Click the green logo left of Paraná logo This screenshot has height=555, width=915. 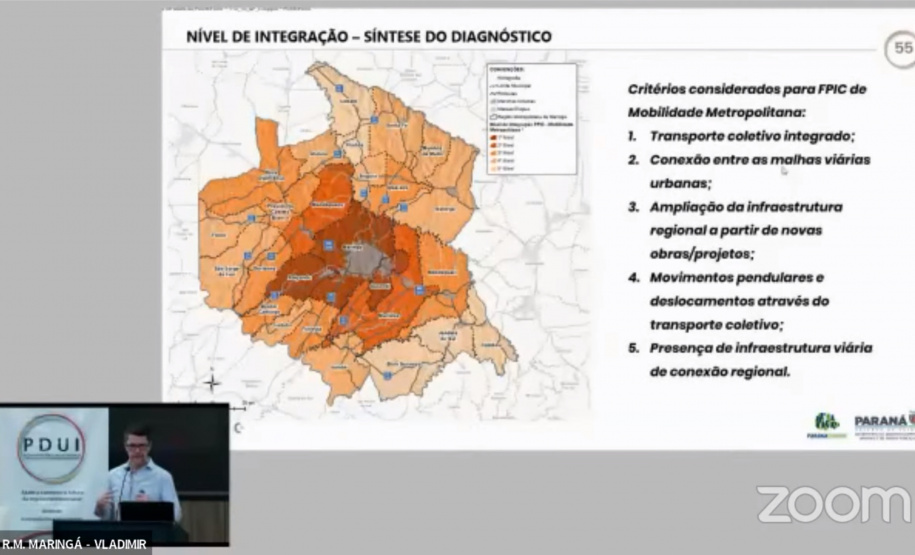click(x=827, y=425)
